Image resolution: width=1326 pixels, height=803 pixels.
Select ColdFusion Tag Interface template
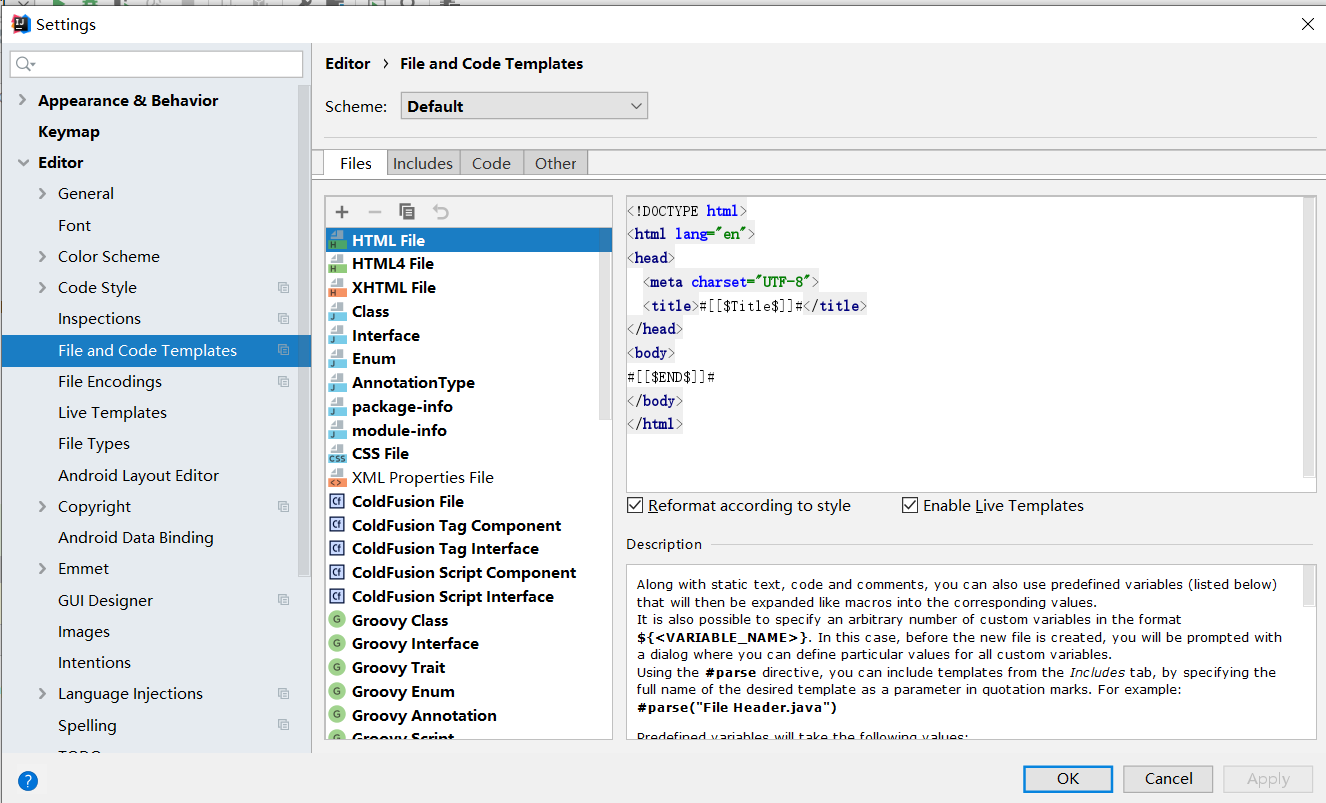[445, 549]
